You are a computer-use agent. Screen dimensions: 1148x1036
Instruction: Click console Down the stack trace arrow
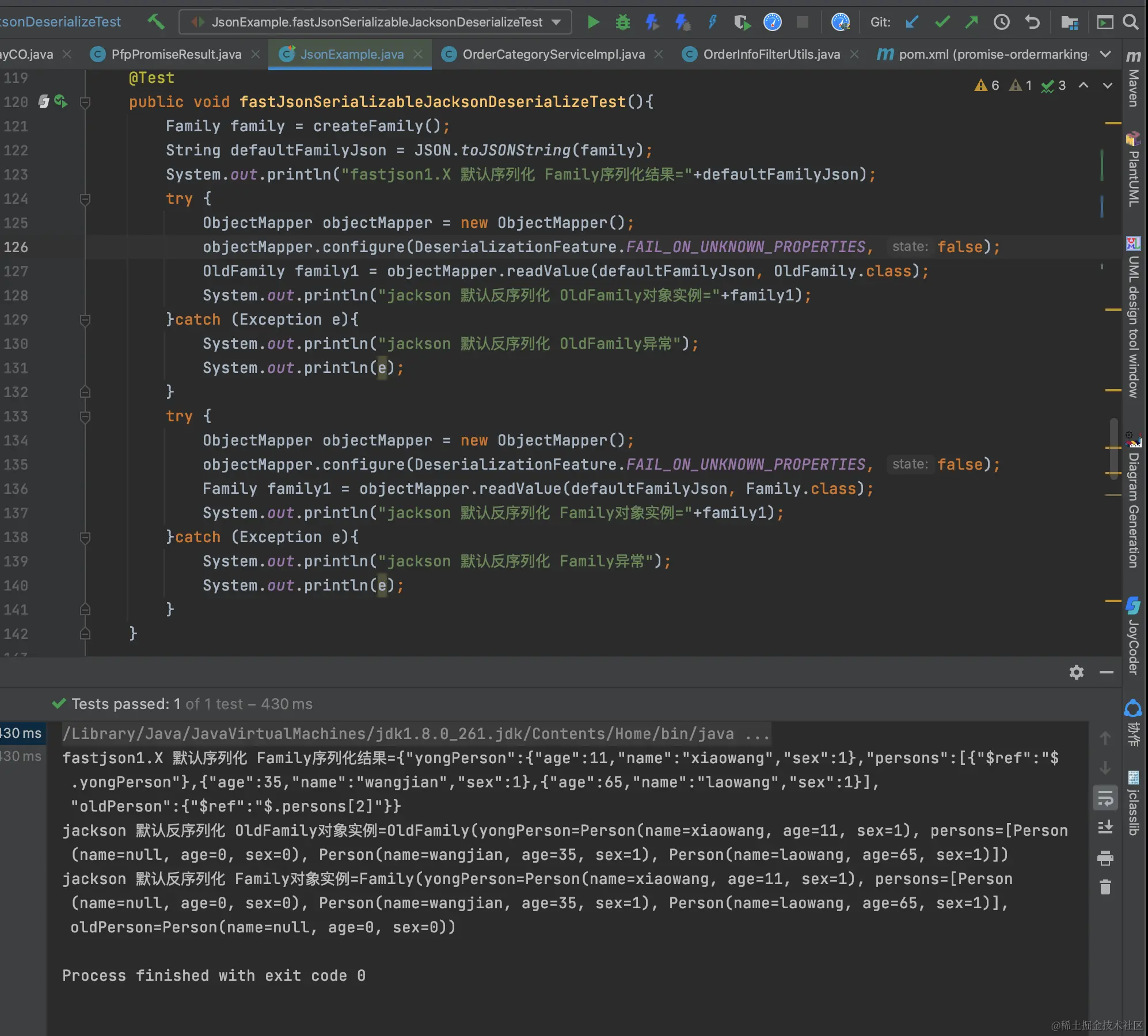point(1105,767)
